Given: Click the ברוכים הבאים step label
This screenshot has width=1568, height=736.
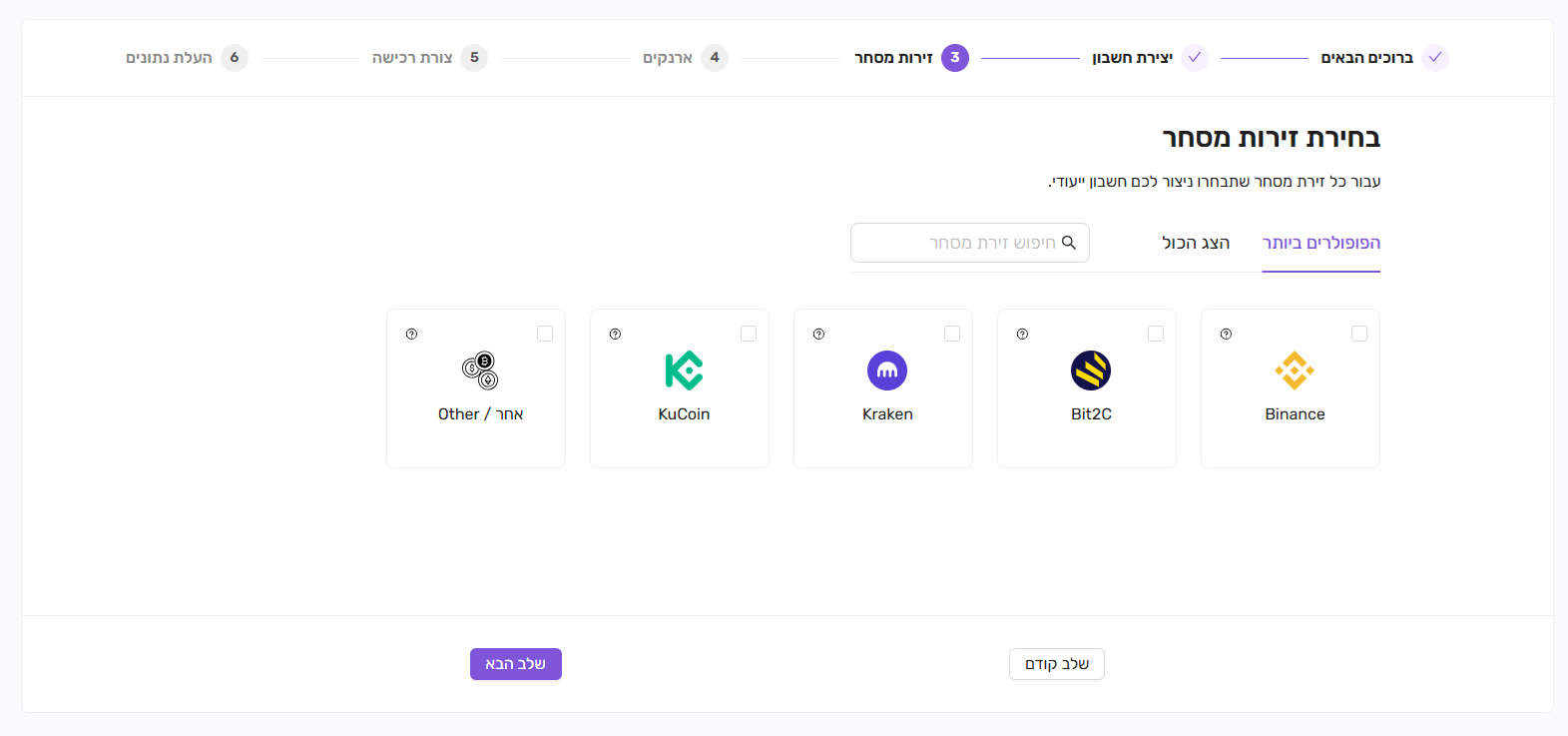Looking at the screenshot, I should (x=1367, y=58).
